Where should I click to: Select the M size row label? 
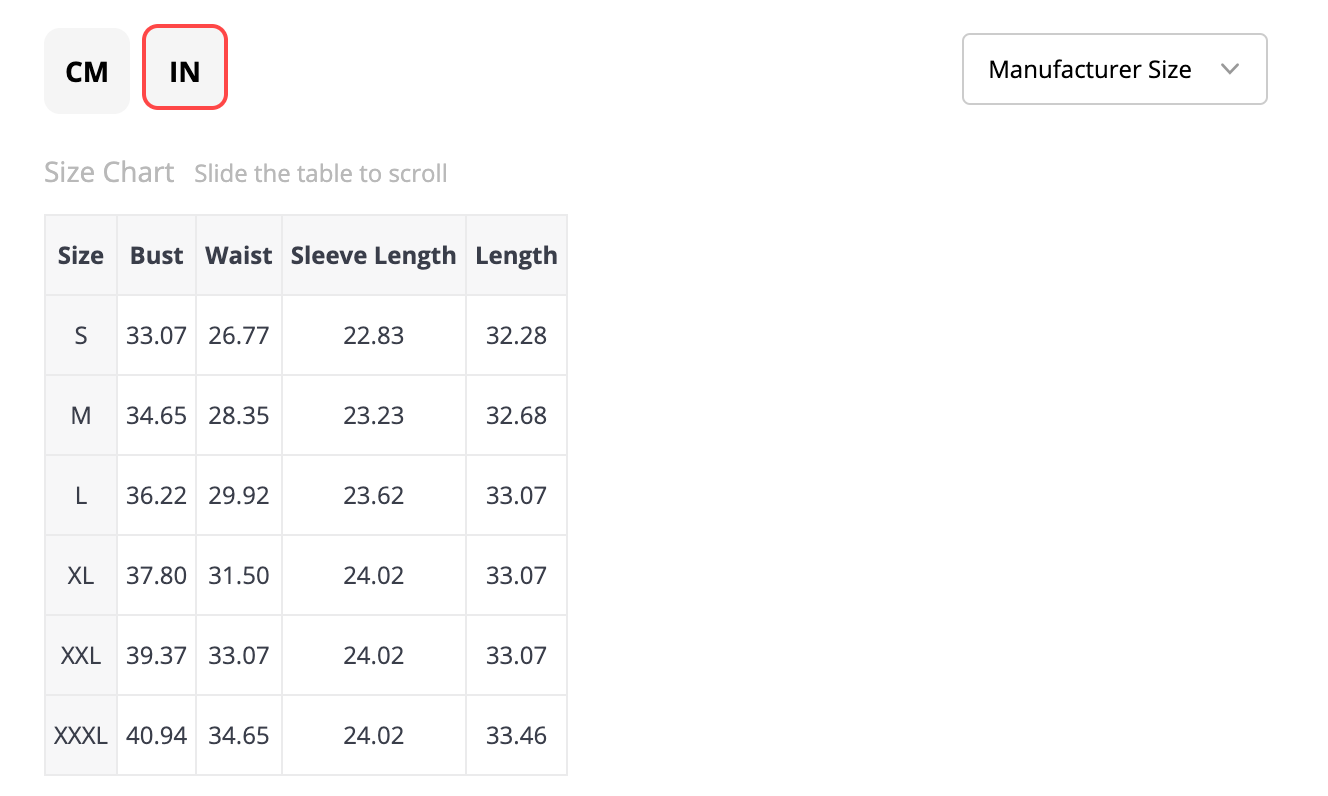pos(81,415)
